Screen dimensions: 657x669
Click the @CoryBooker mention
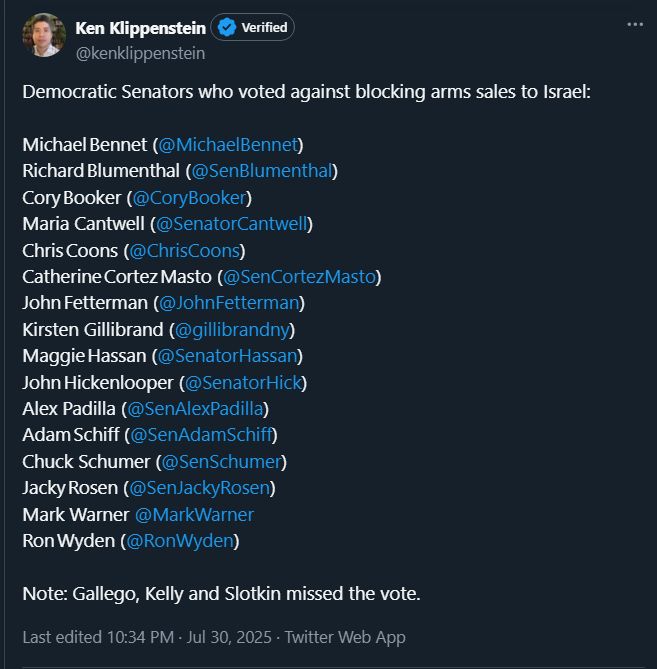(x=190, y=197)
